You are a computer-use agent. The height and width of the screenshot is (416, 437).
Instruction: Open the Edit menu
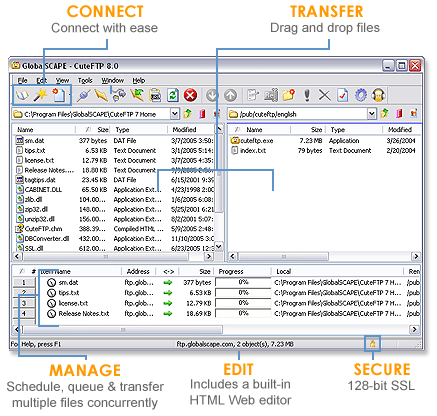click(42, 80)
